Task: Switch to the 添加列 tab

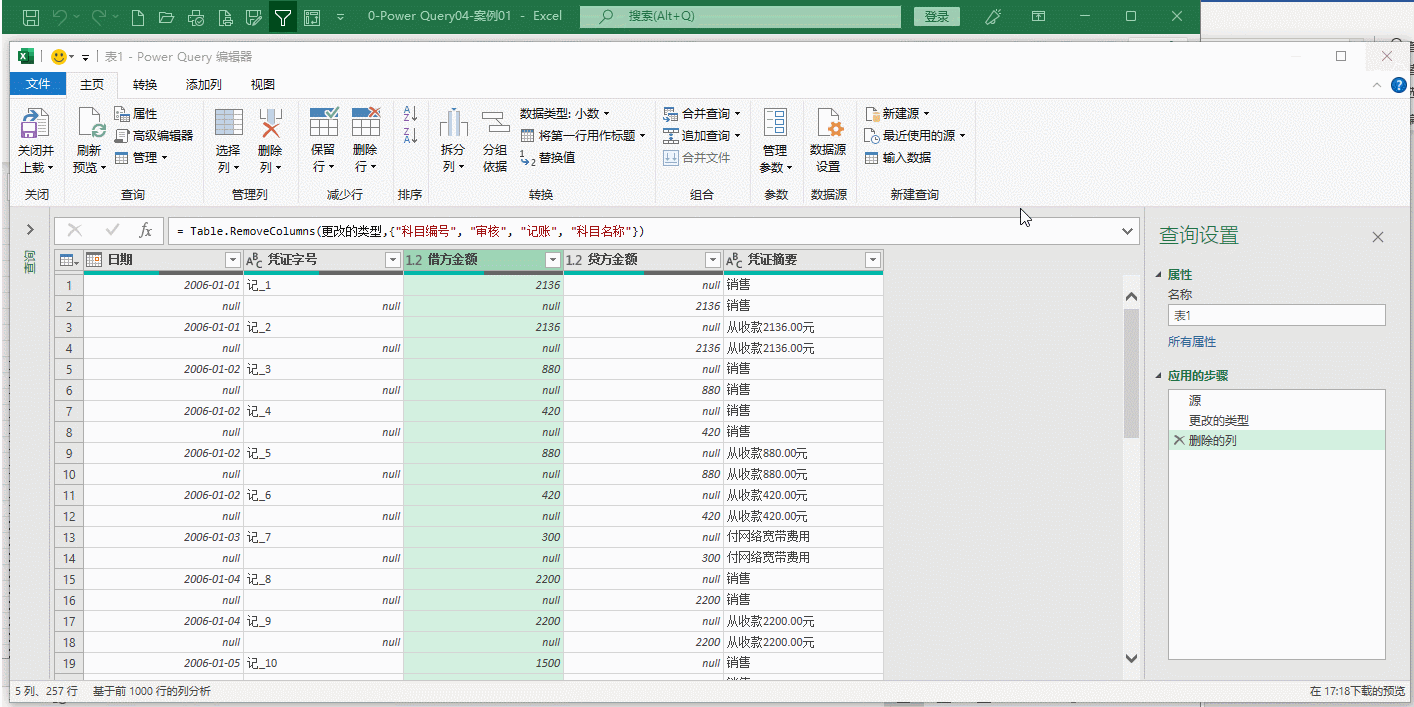Action: [203, 85]
